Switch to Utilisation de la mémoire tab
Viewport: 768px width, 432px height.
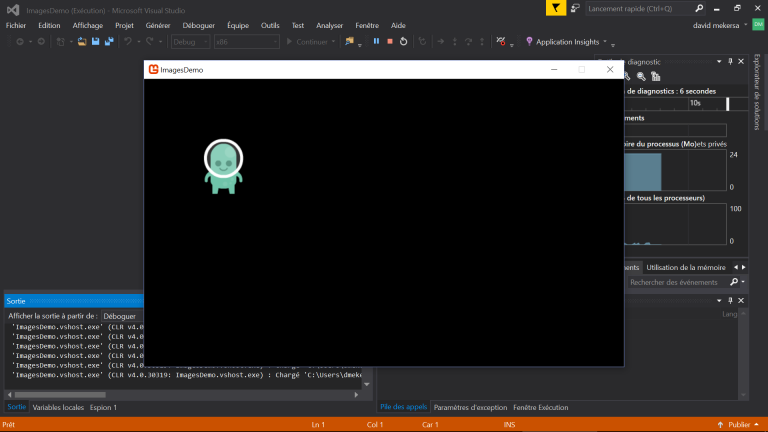point(686,267)
